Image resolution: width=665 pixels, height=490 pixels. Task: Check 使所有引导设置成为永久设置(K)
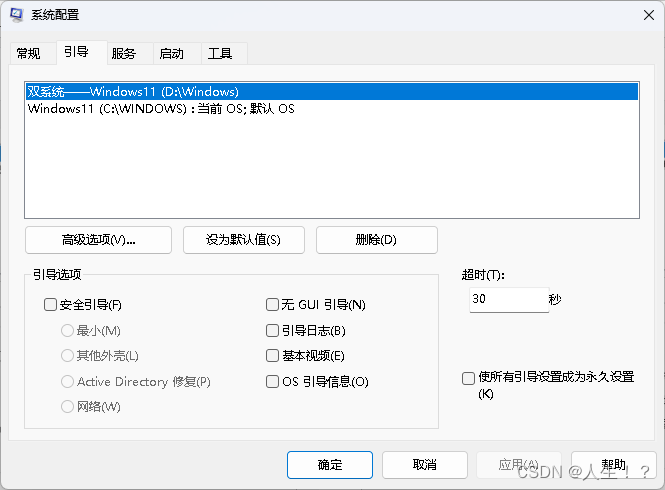coord(468,378)
